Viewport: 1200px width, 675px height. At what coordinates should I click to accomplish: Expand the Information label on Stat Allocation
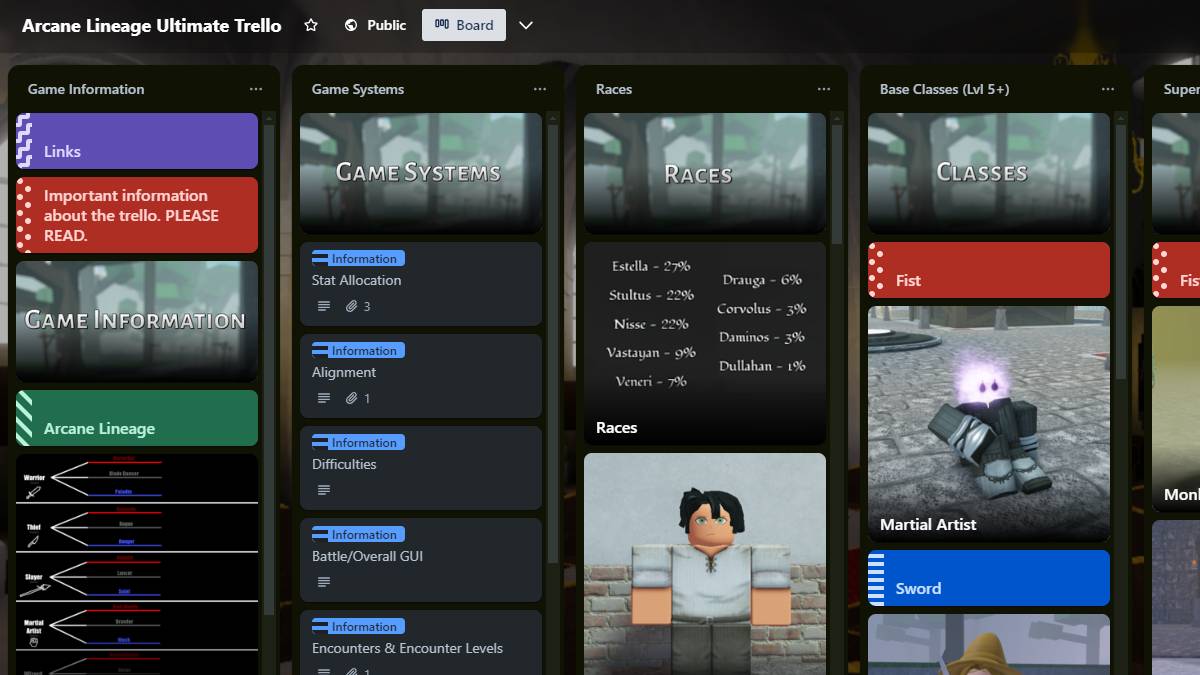(357, 257)
